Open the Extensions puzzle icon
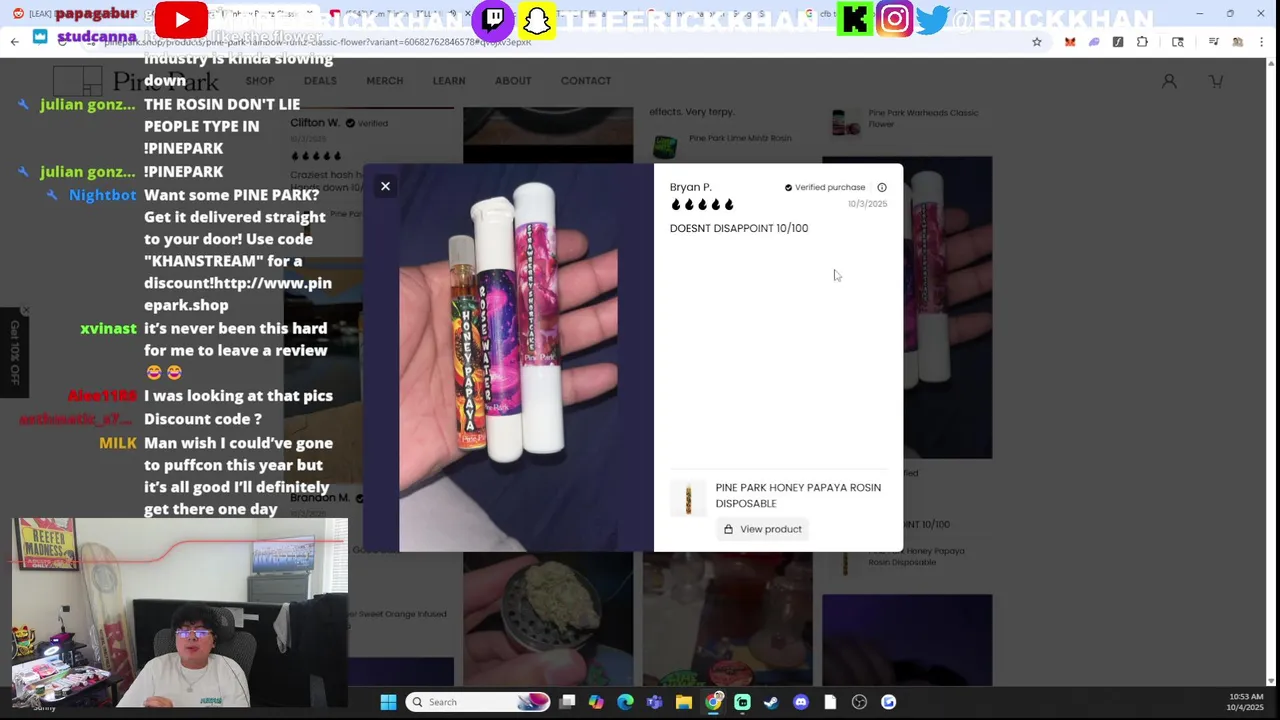The width and height of the screenshot is (1280, 720). point(1142,42)
